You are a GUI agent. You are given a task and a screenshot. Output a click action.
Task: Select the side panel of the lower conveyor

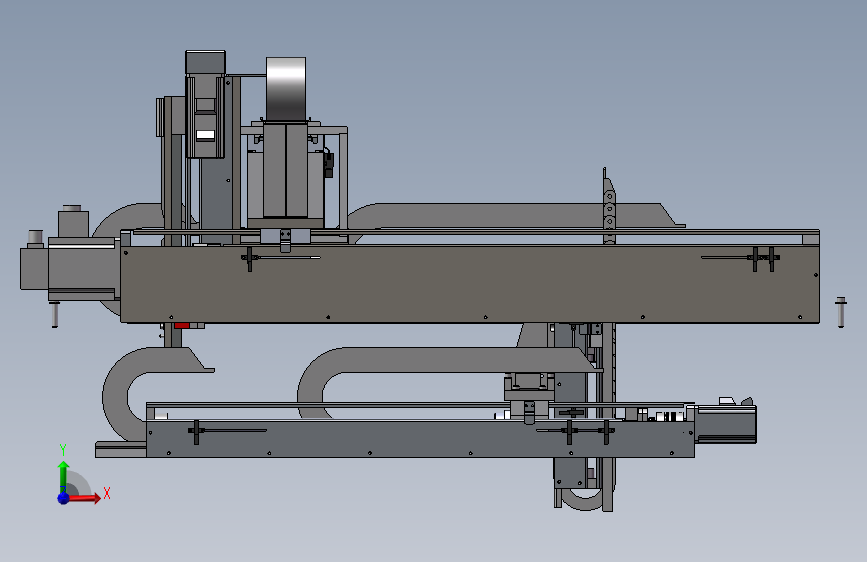pyautogui.click(x=420, y=439)
